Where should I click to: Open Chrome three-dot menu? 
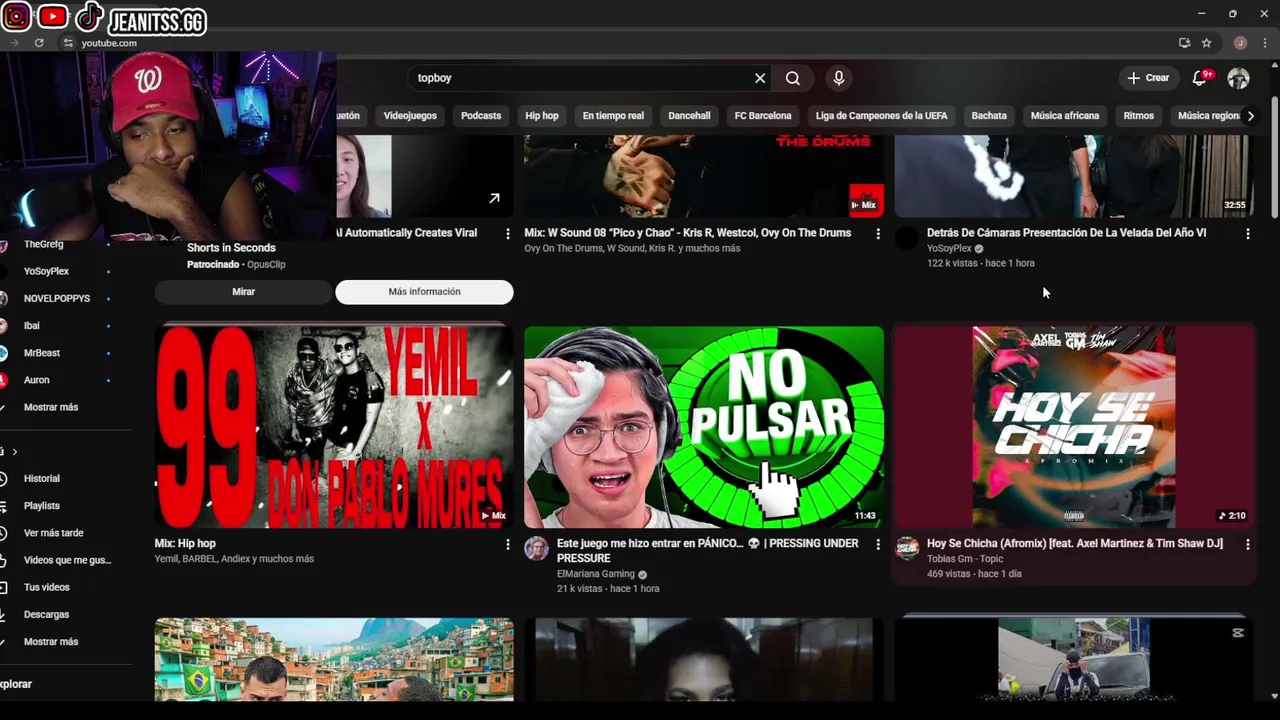(1264, 43)
